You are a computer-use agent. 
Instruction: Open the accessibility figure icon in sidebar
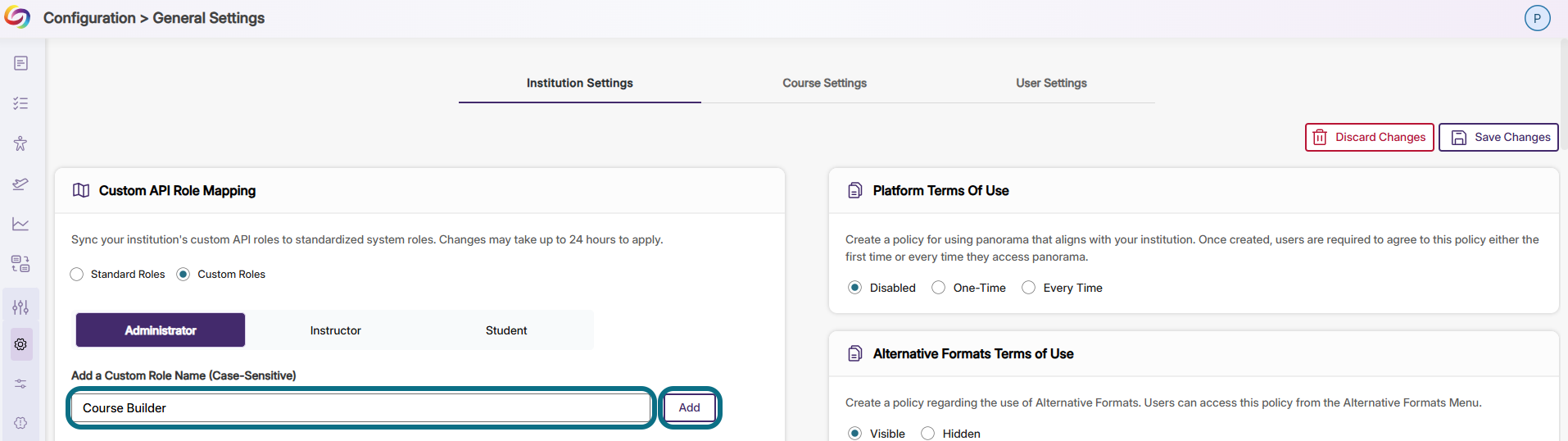point(20,143)
